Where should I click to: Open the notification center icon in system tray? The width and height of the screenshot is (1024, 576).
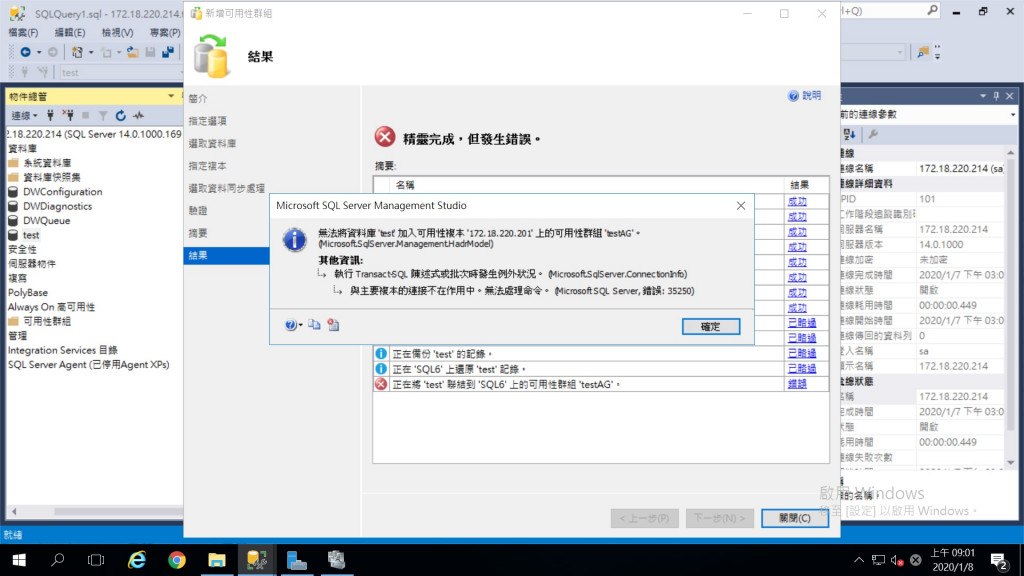999,560
